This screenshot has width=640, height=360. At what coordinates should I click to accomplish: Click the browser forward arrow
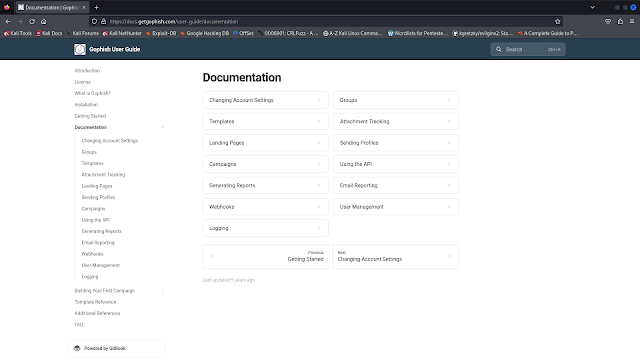20,22
